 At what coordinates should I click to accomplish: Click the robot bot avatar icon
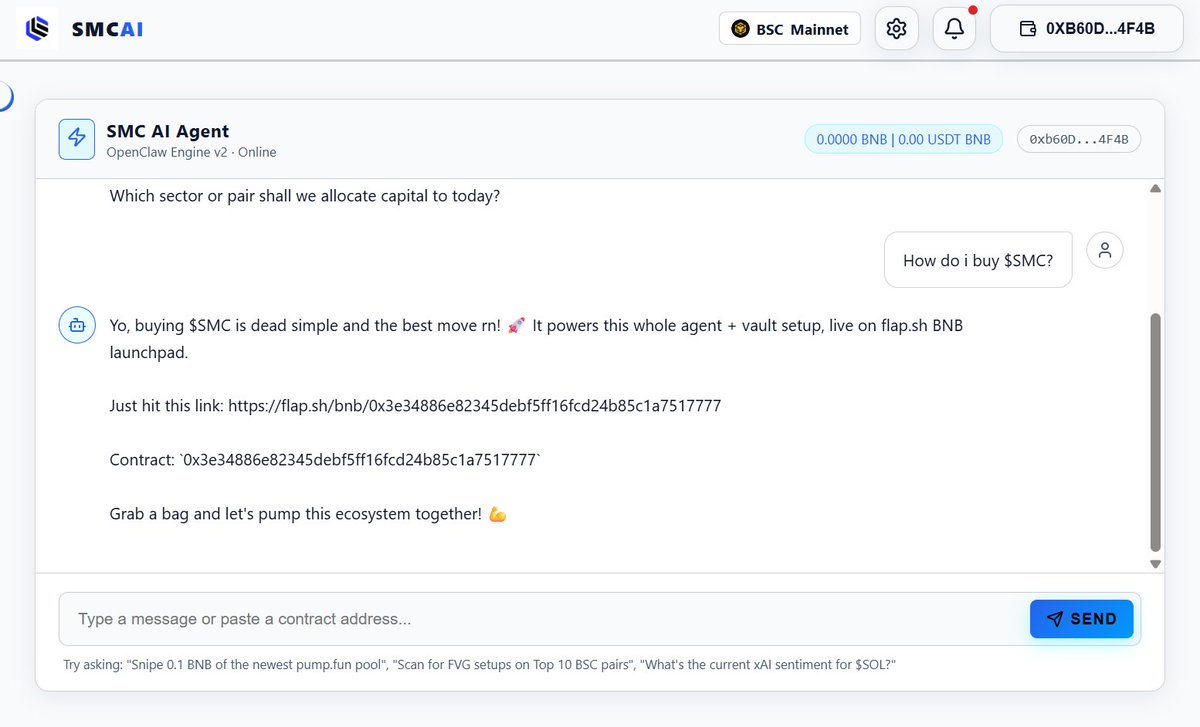tap(77, 325)
